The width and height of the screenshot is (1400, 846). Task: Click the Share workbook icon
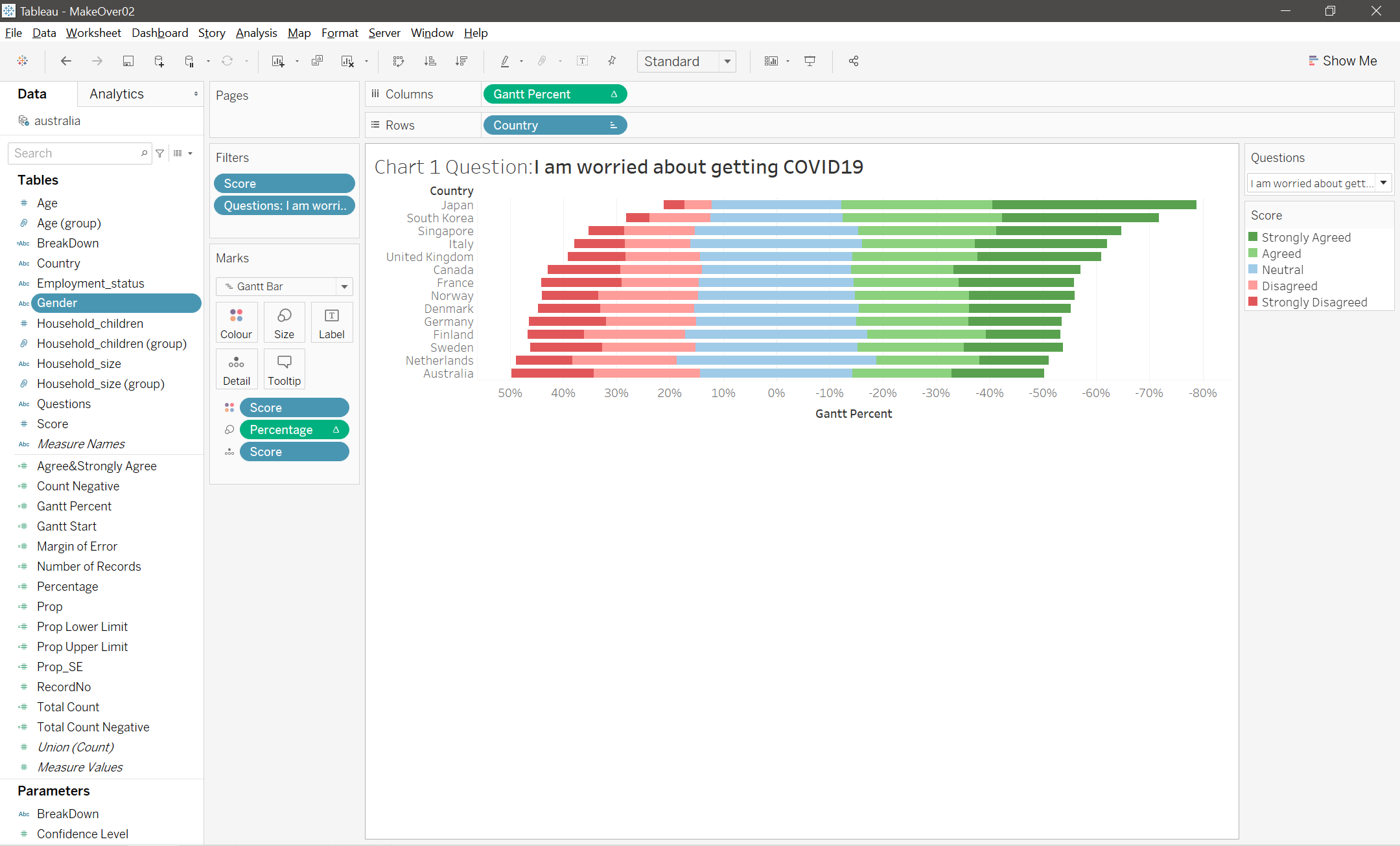pyautogui.click(x=853, y=61)
